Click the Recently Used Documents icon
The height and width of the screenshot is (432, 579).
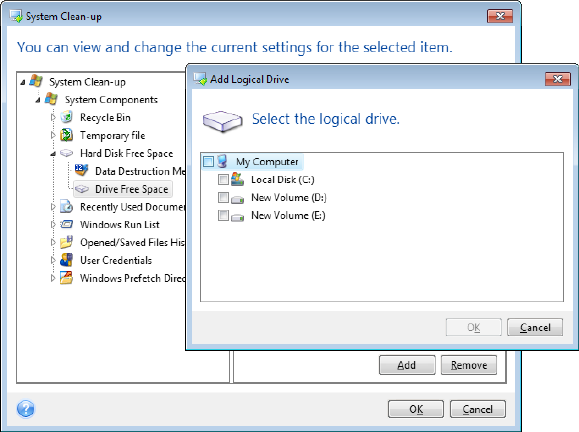pos(66,206)
